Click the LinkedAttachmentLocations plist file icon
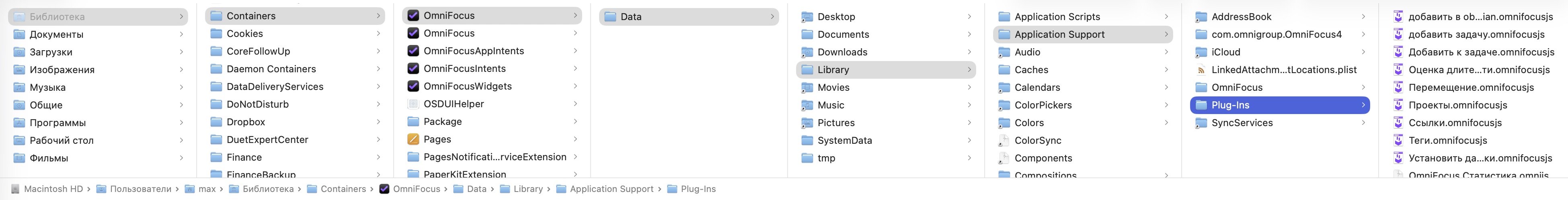The height and width of the screenshot is (200, 1568). (x=1201, y=70)
